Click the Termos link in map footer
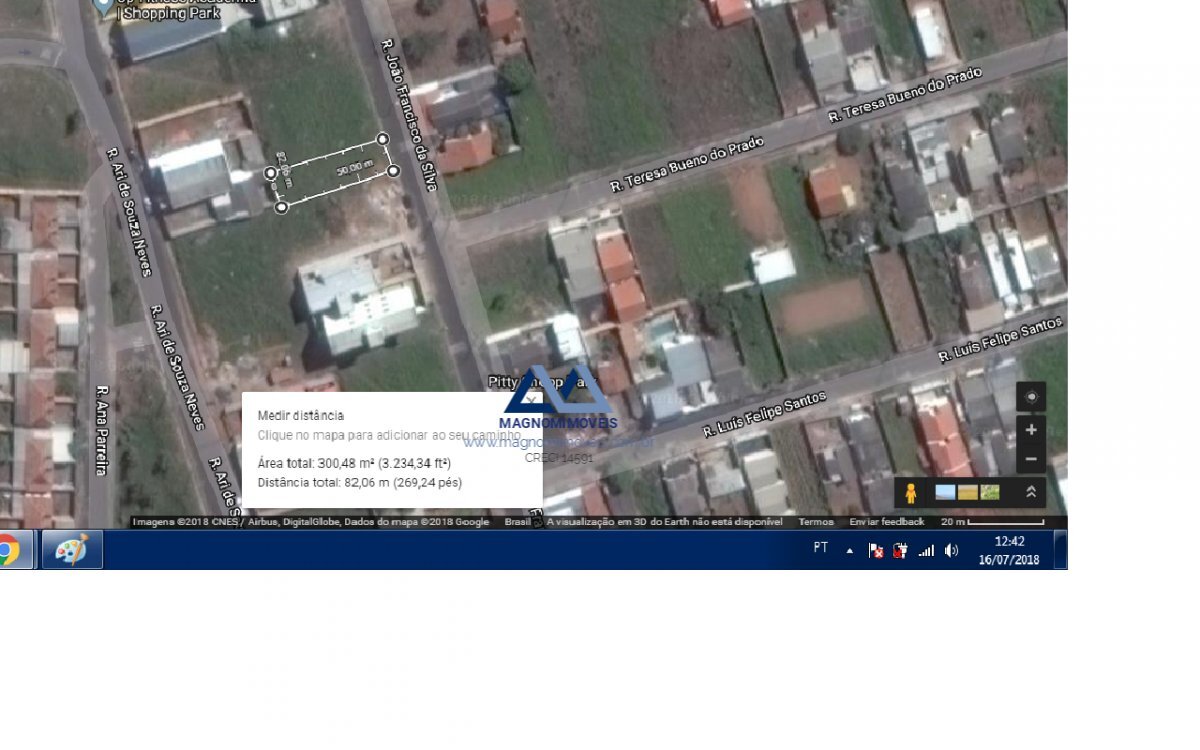 tap(815, 522)
